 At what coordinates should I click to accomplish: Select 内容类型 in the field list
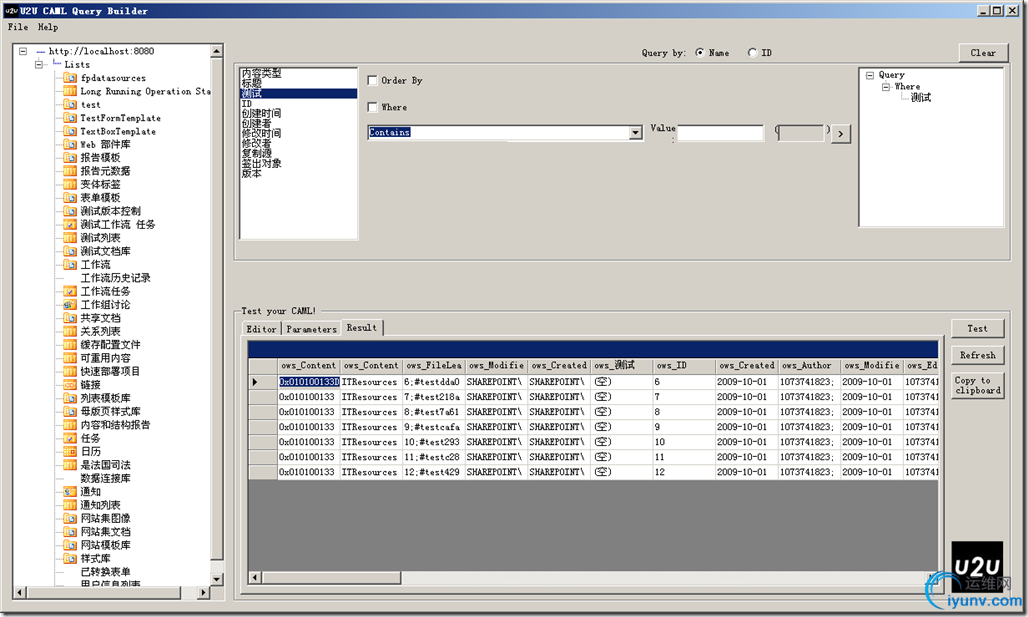pos(261,73)
